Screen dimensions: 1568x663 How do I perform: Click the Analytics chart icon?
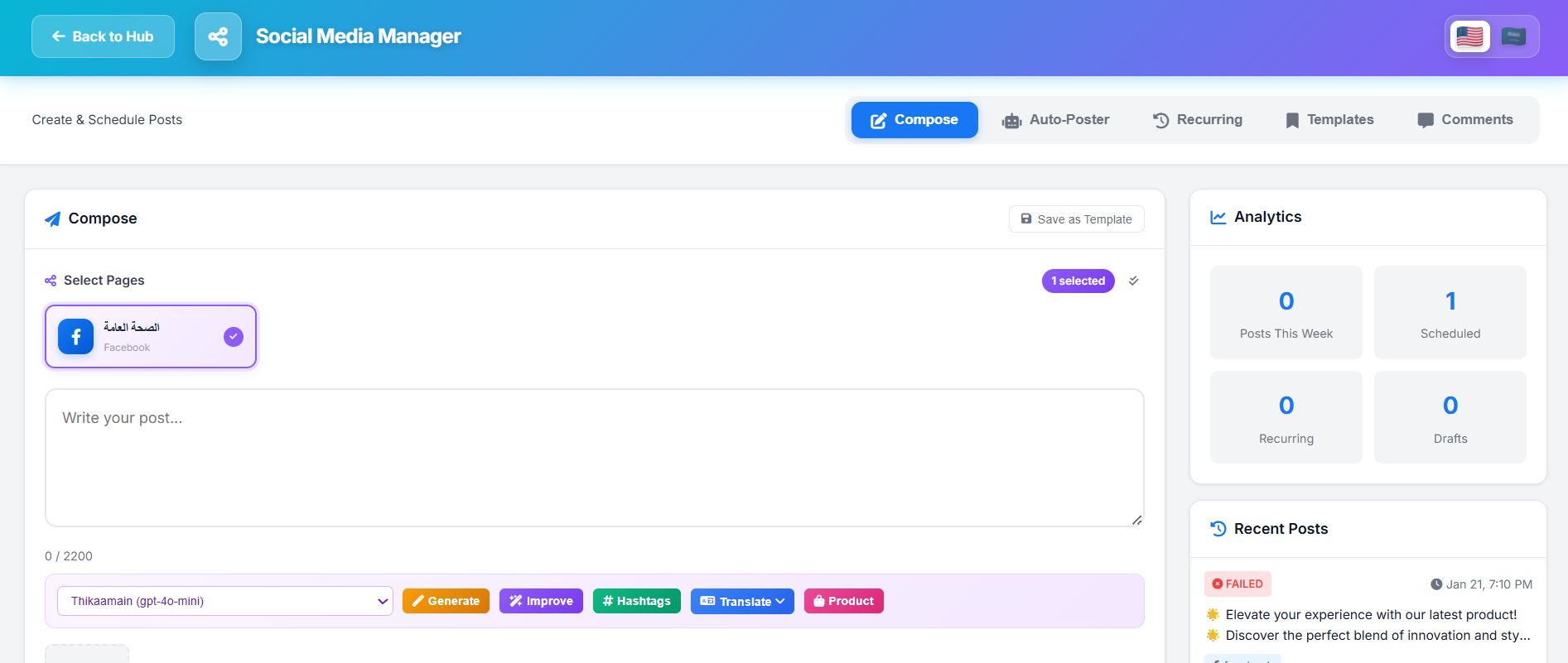click(x=1218, y=217)
